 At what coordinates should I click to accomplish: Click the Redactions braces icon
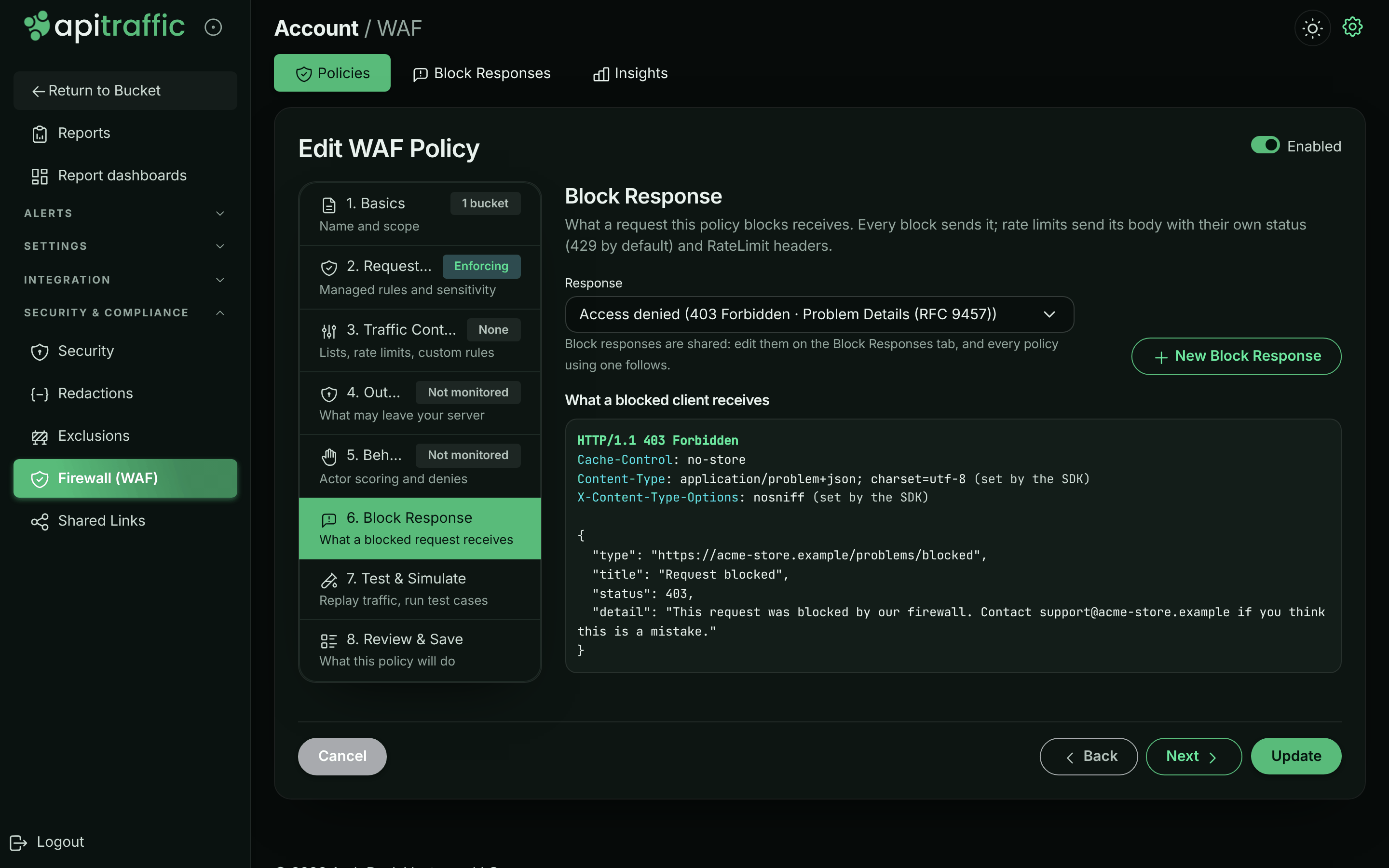[40, 394]
